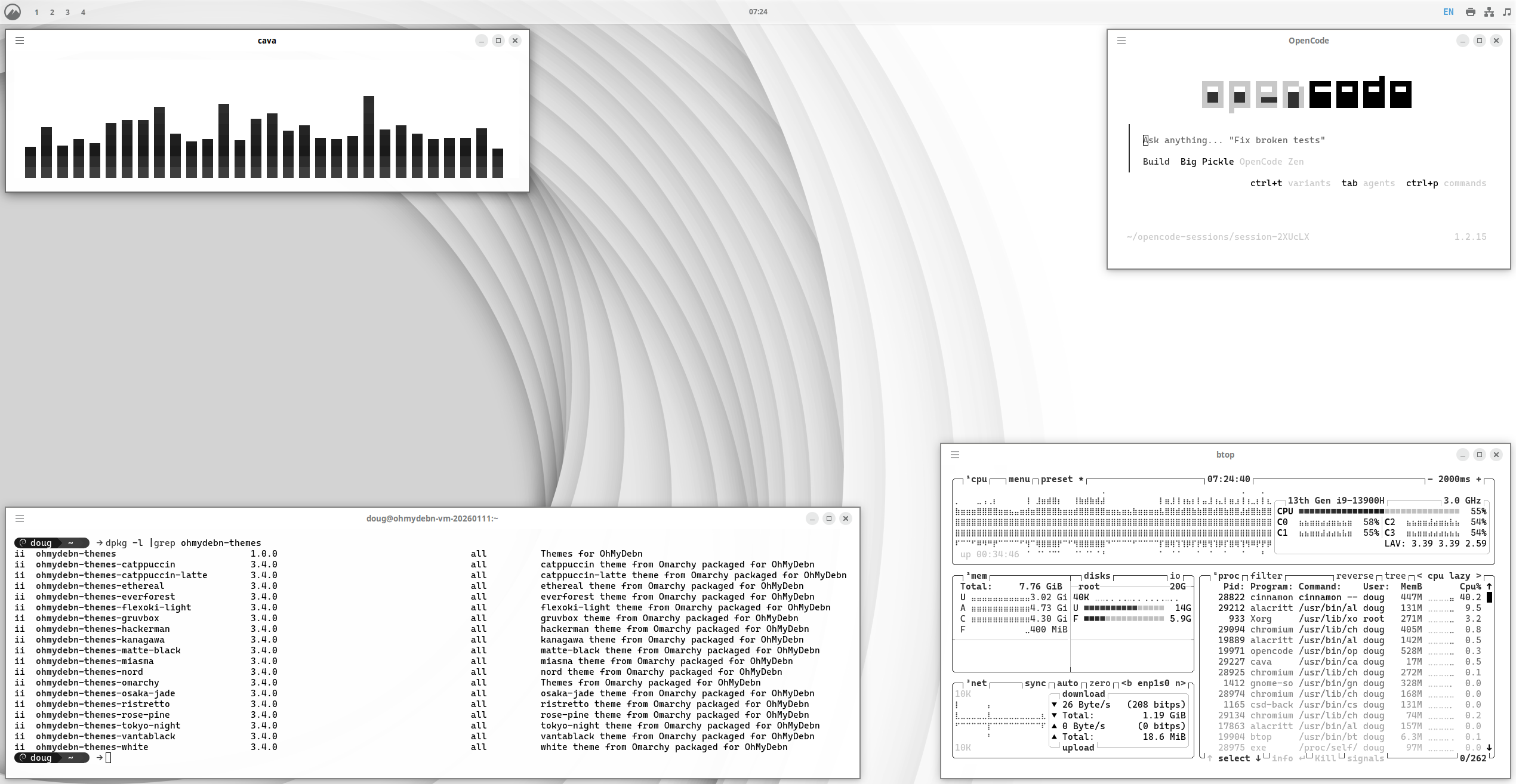Click the printer icon in system tray
This screenshot has height=784, width=1516.
pyautogui.click(x=1471, y=12)
